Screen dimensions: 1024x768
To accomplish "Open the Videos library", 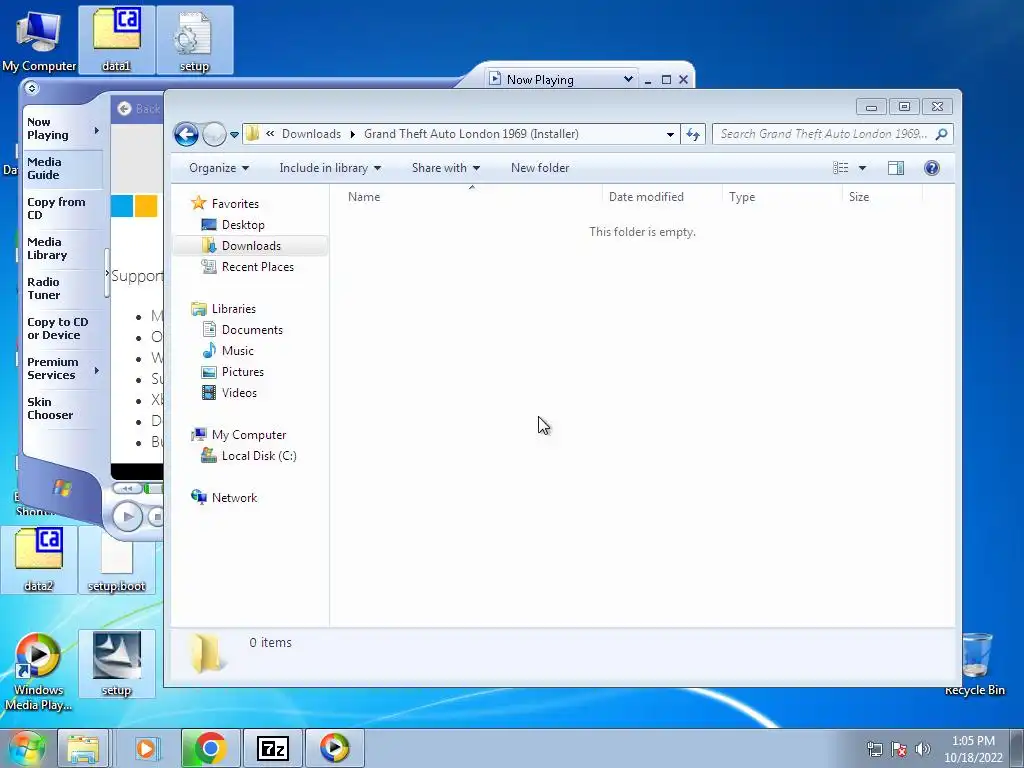I will 229,392.
